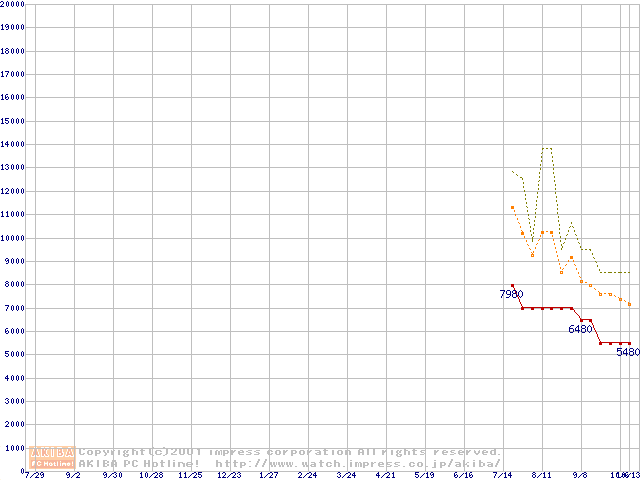The width and height of the screenshot is (640, 480).
Task: Select the 10000 y-axis label
Action: (x=13, y=238)
